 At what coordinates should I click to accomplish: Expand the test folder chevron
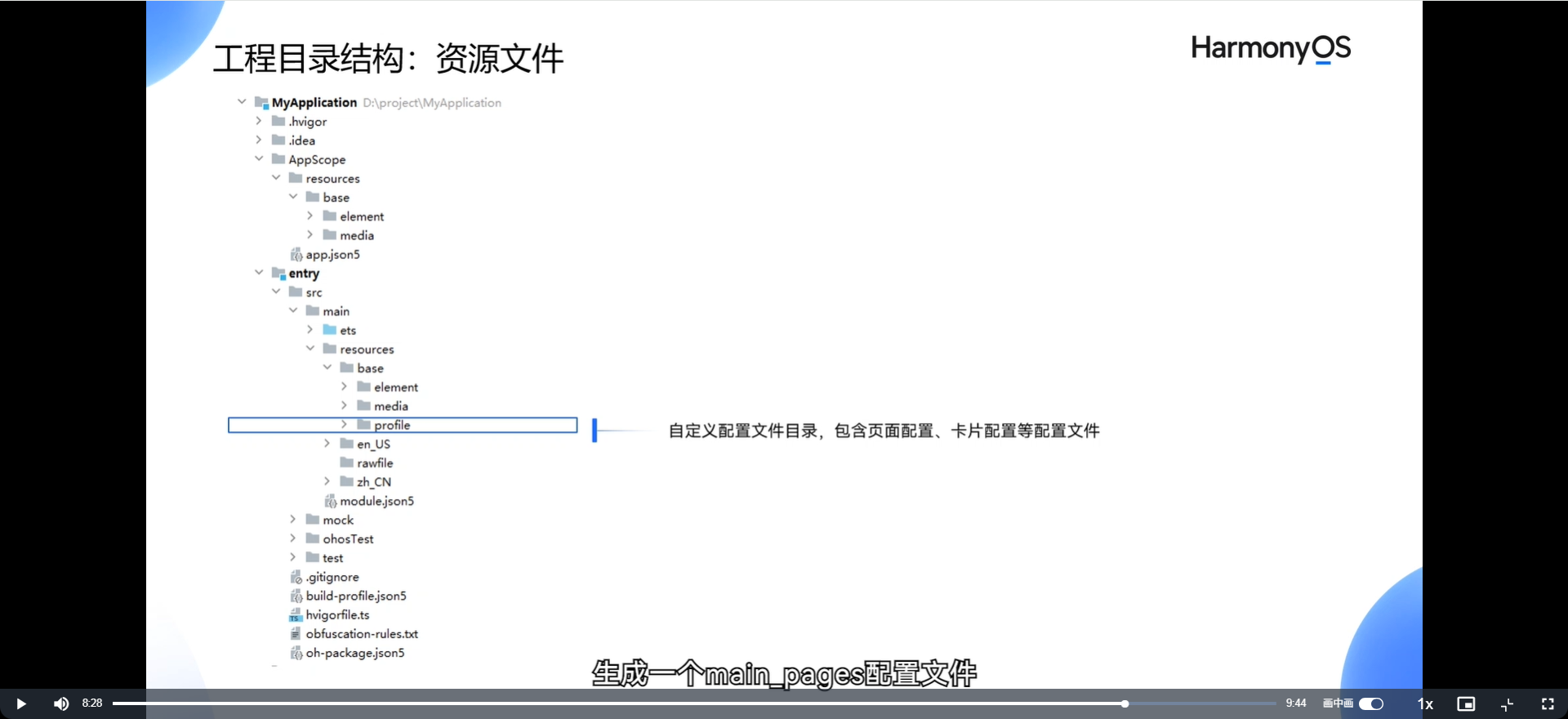(x=293, y=557)
